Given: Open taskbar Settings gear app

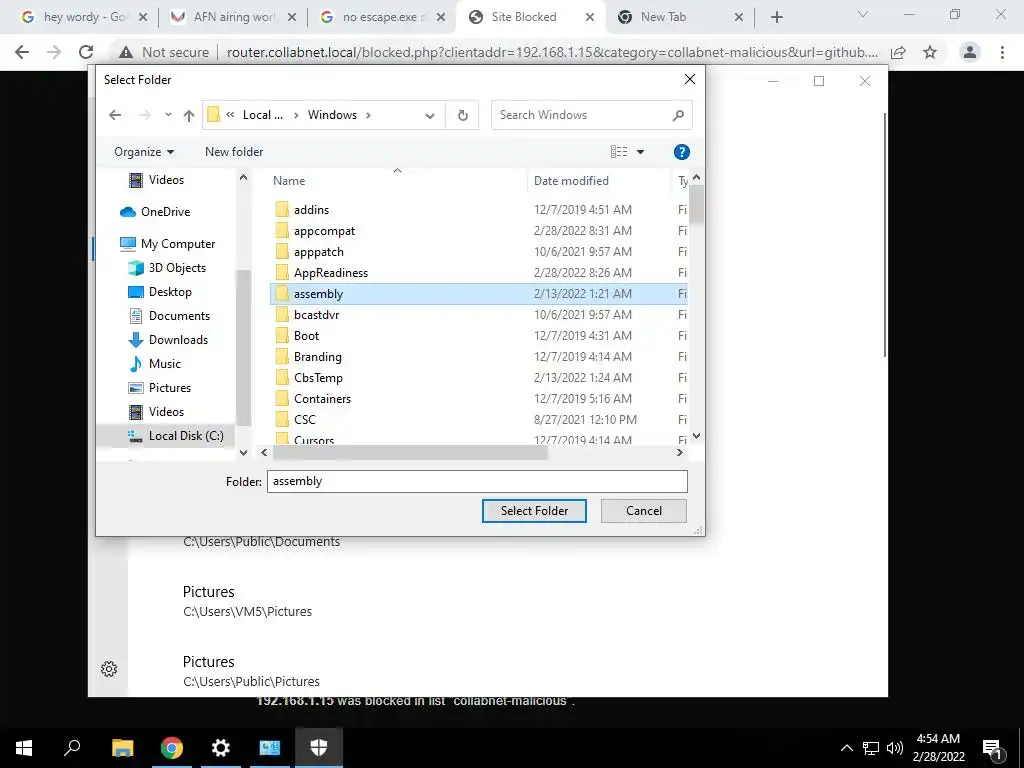Looking at the screenshot, I should click(x=221, y=748).
